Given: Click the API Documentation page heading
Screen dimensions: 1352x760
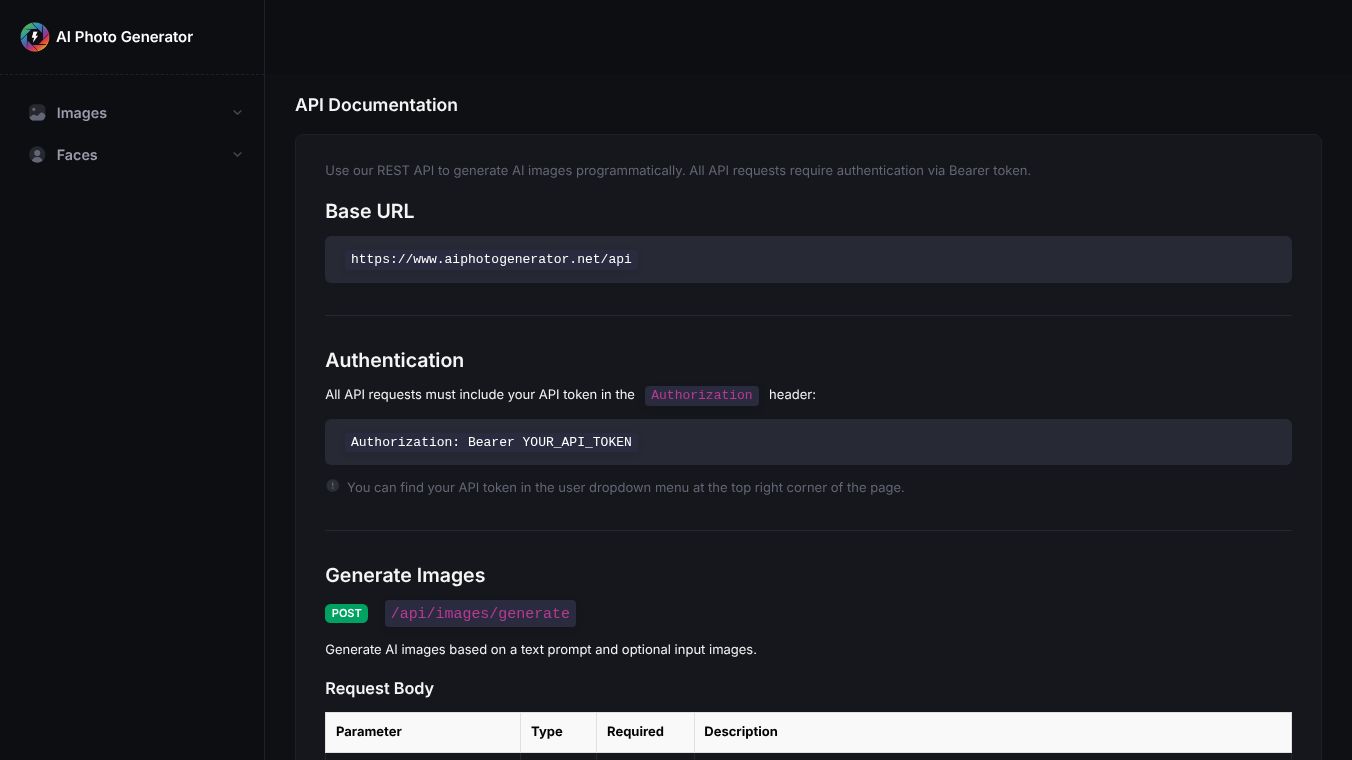Looking at the screenshot, I should click(376, 105).
